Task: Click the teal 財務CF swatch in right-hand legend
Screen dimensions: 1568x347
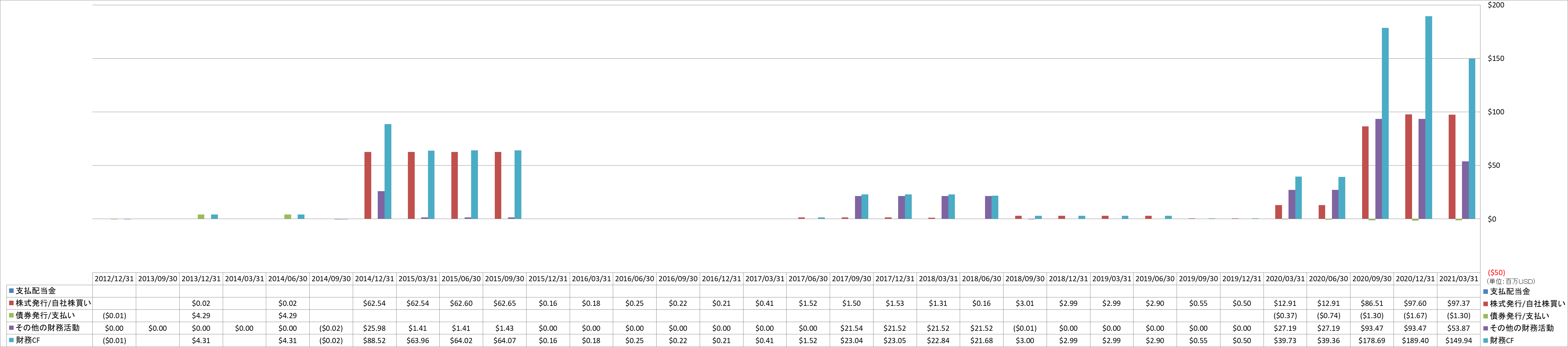Action: coord(1485,340)
